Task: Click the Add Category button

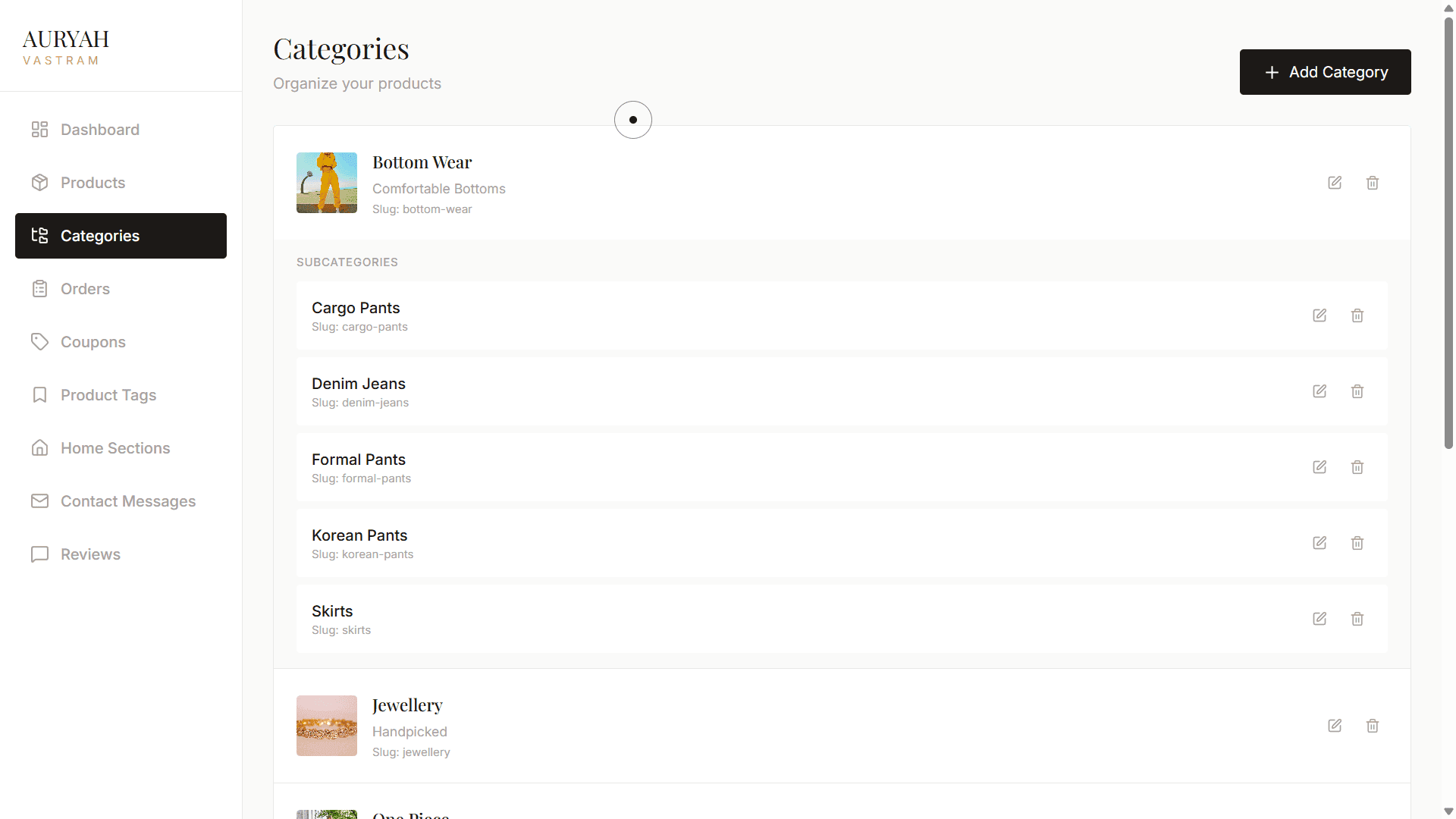Action: pos(1325,72)
